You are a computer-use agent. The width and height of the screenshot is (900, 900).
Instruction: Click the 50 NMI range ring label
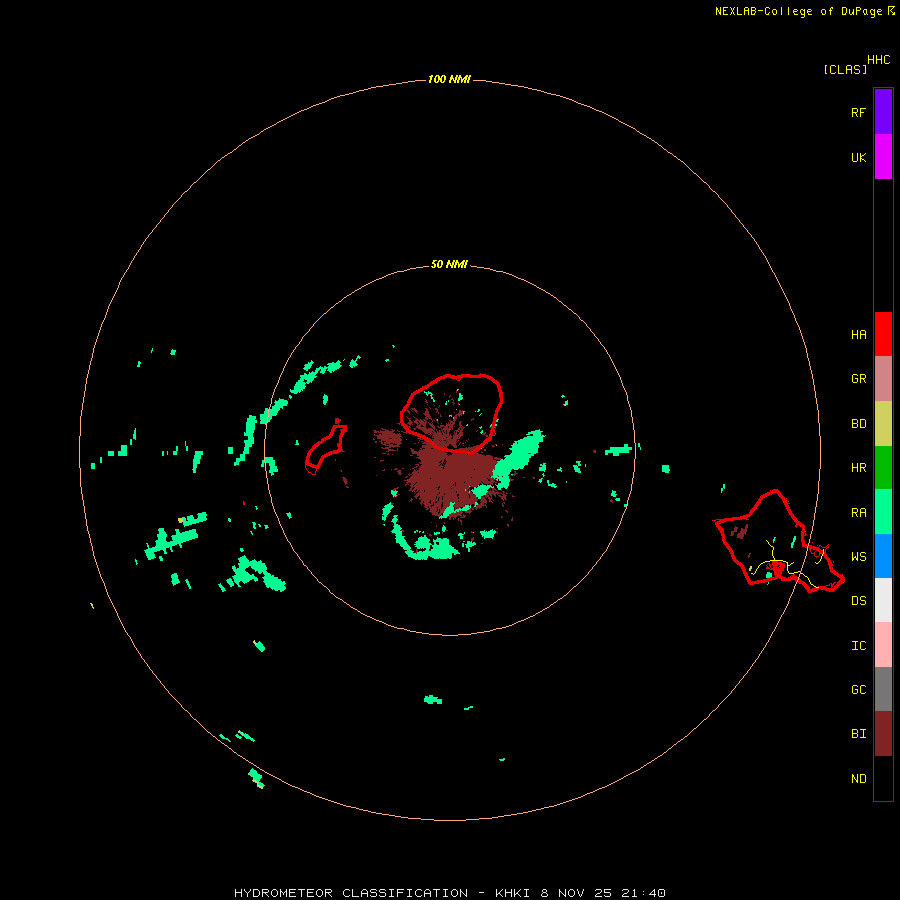449,264
